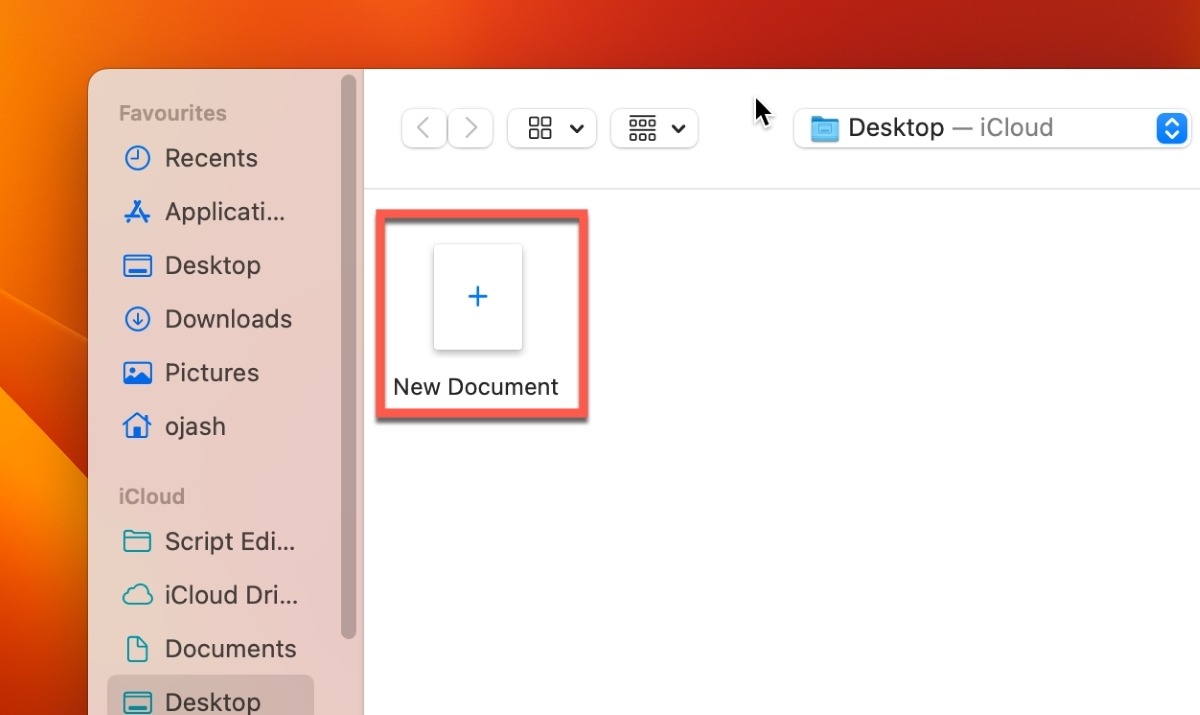Switch to grid view layout
1200x715 pixels.
click(x=539, y=128)
